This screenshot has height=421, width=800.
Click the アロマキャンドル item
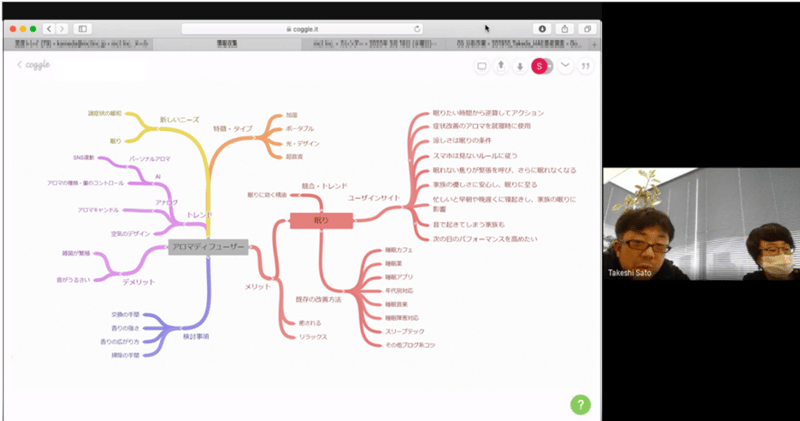point(98,210)
